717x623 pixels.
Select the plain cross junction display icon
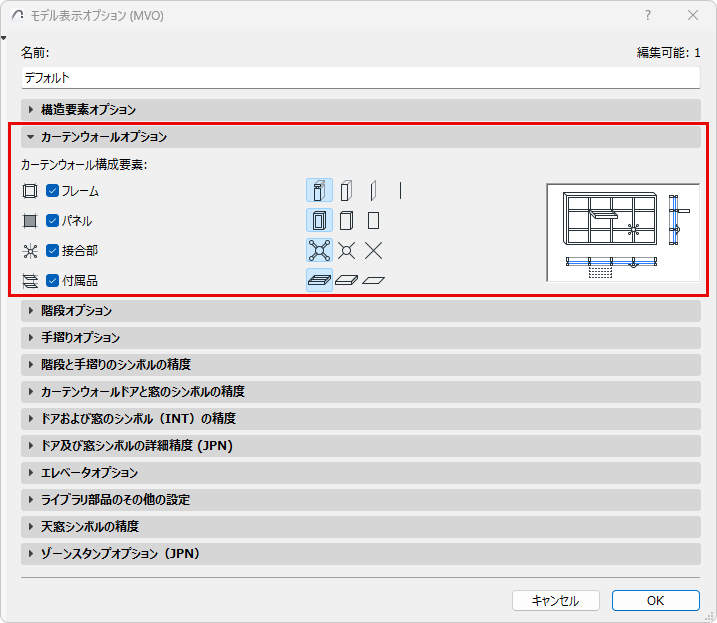[373, 251]
